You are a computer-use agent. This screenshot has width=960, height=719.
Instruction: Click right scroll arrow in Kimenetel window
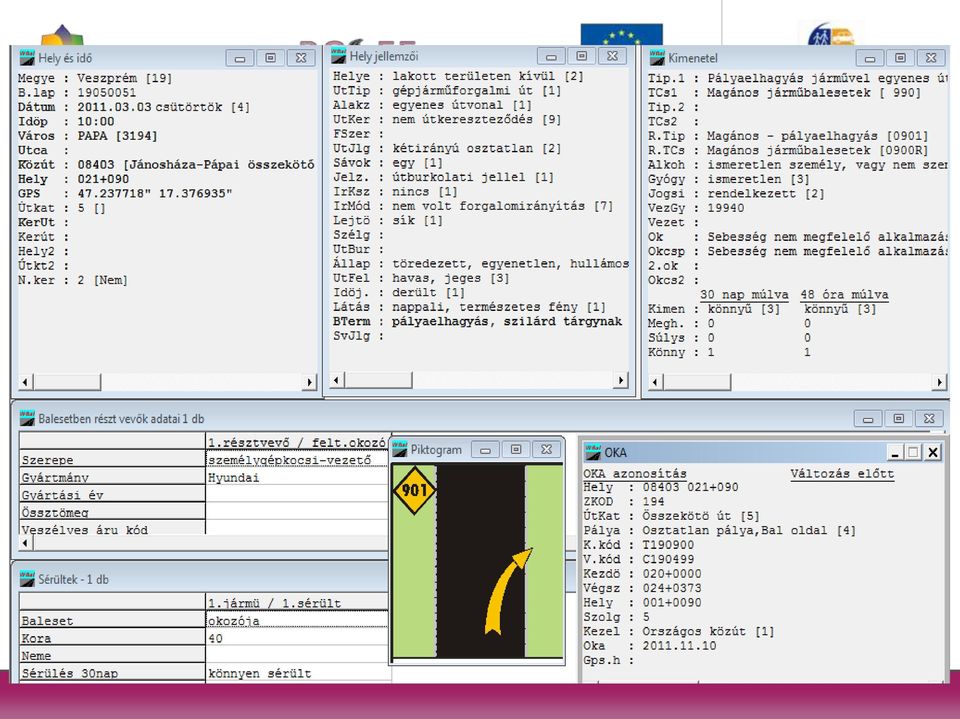940,382
